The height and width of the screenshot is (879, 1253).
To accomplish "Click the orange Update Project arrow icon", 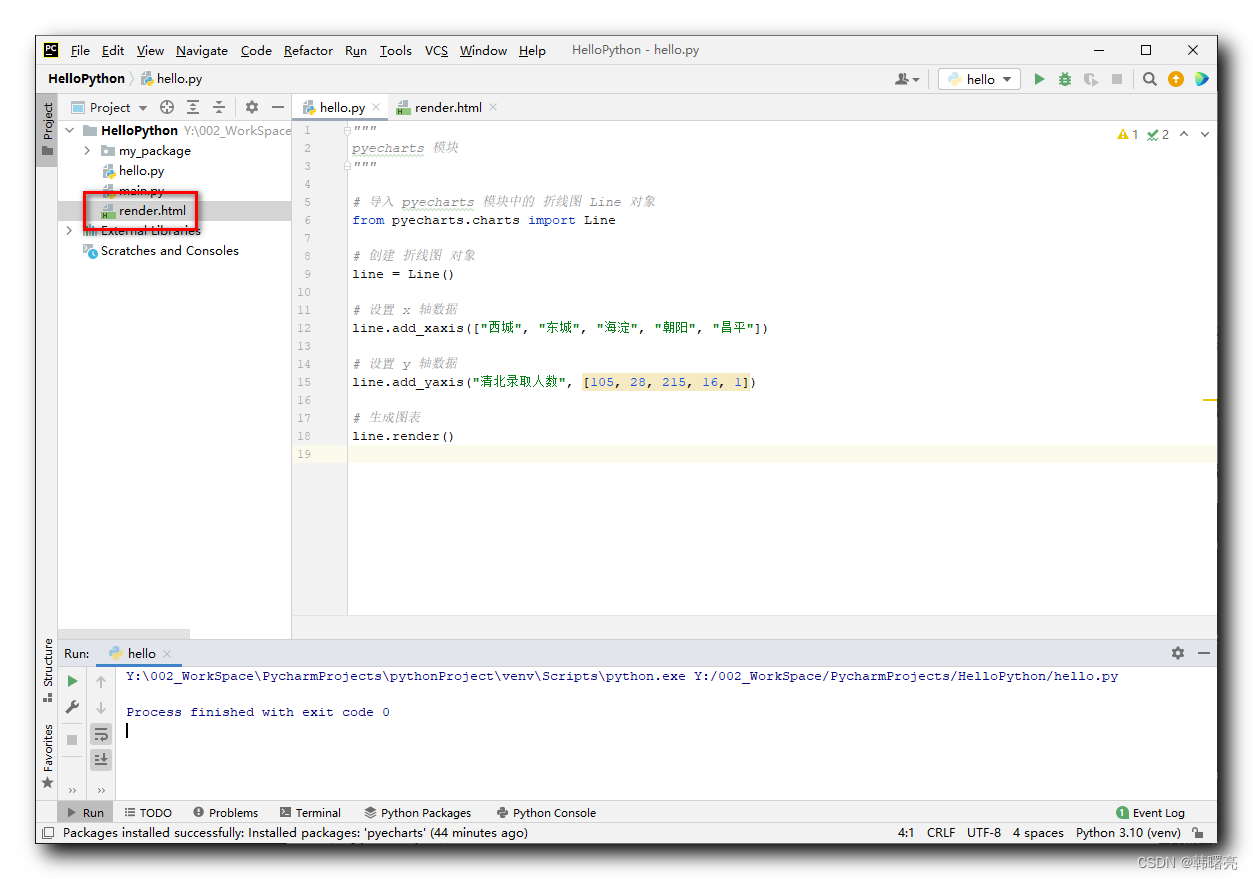I will 1175,78.
